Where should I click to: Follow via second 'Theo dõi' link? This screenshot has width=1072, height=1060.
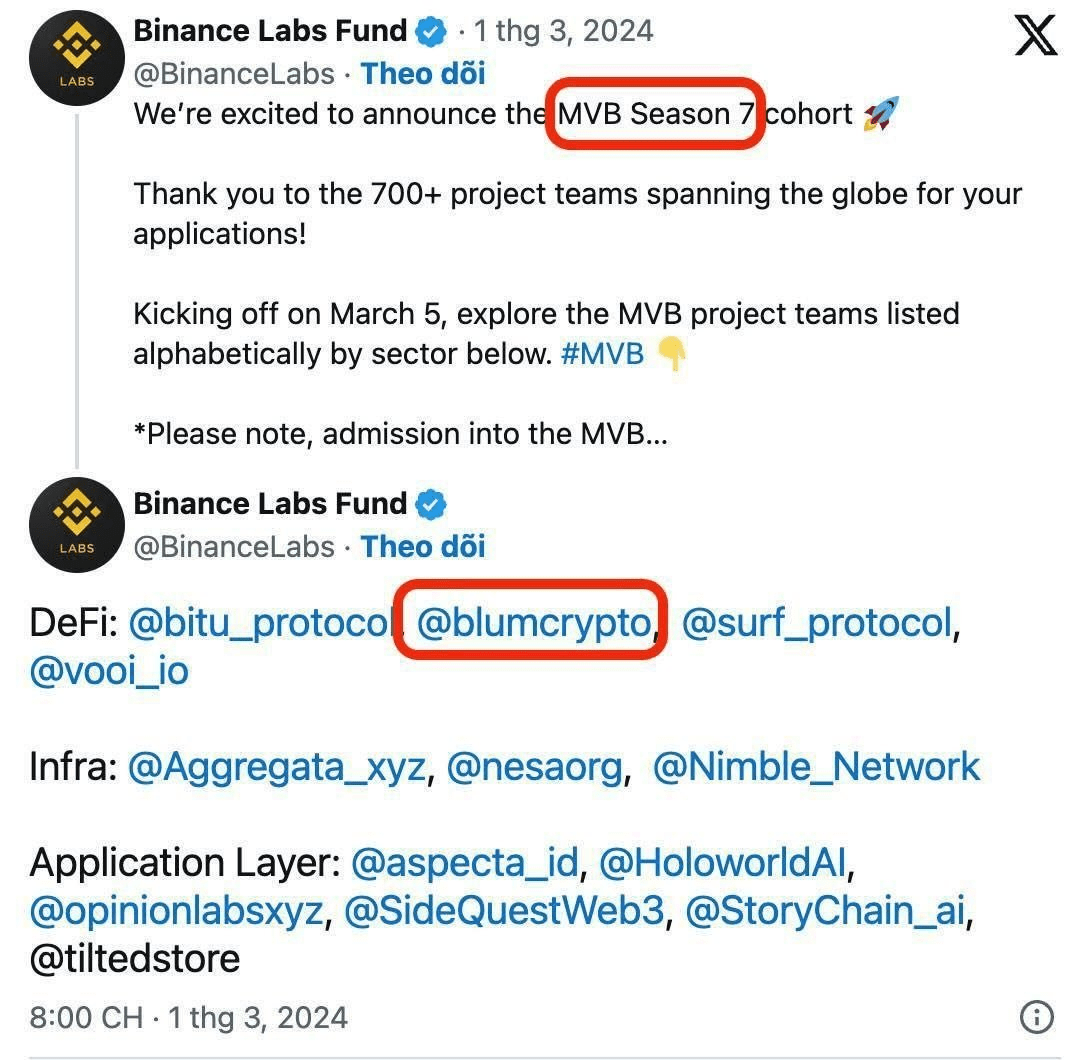423,546
